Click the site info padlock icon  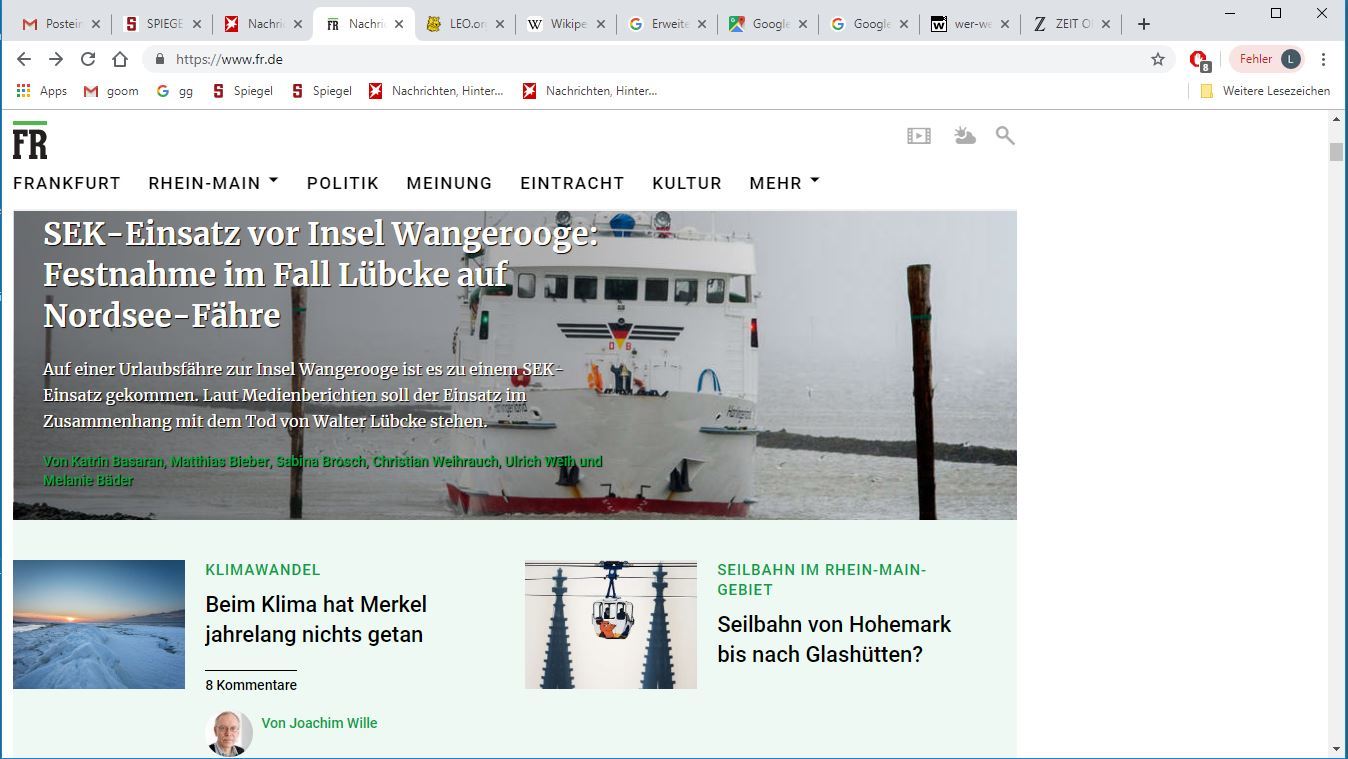159,59
